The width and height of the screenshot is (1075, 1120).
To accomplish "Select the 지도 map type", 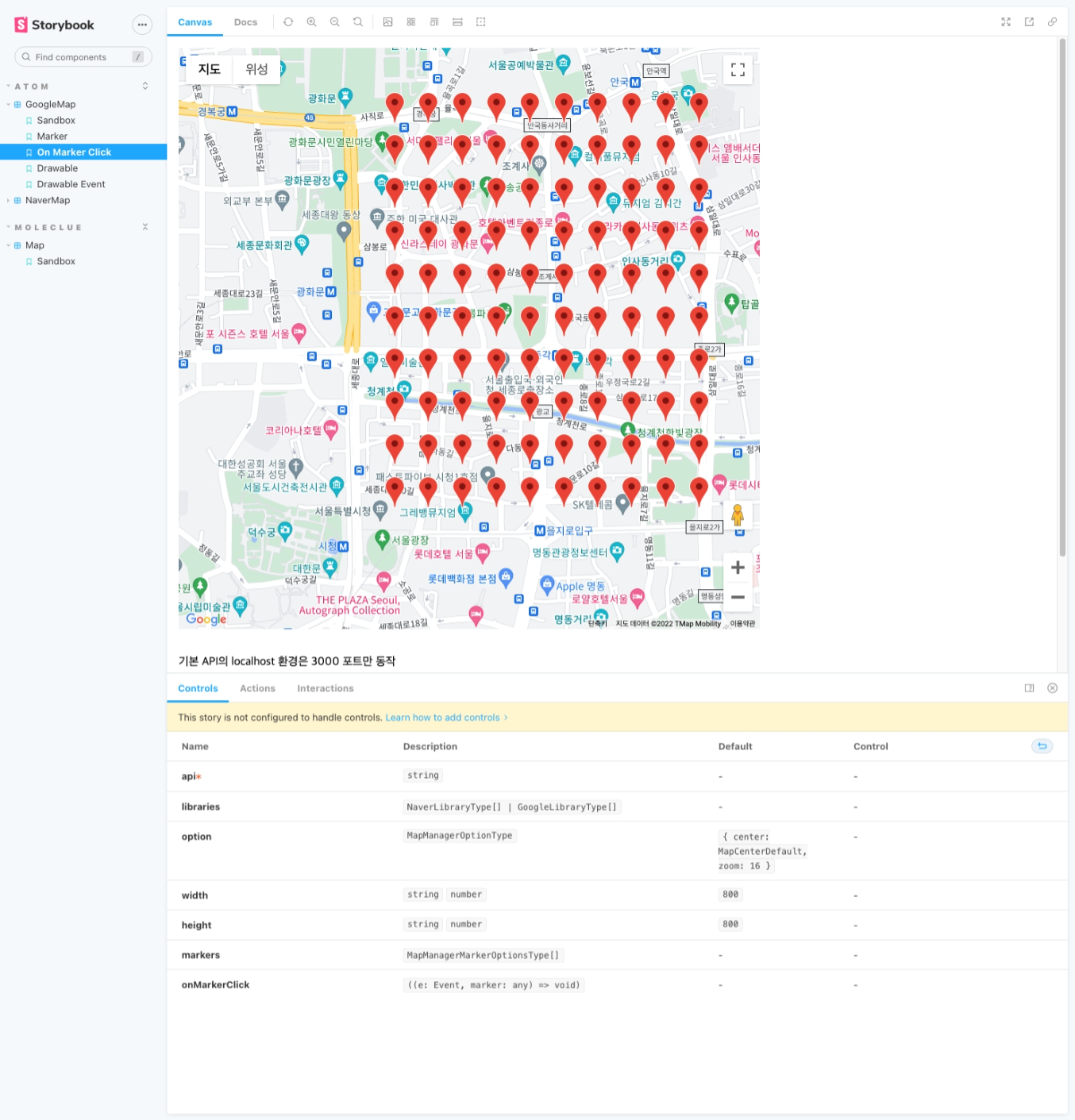I will [210, 69].
